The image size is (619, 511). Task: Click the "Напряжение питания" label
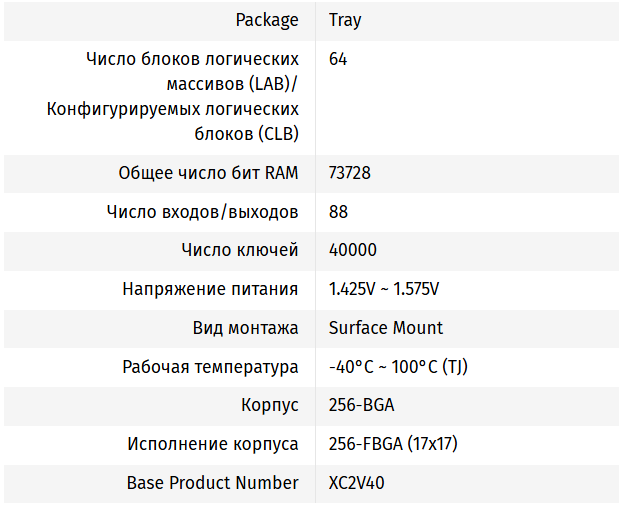210,289
